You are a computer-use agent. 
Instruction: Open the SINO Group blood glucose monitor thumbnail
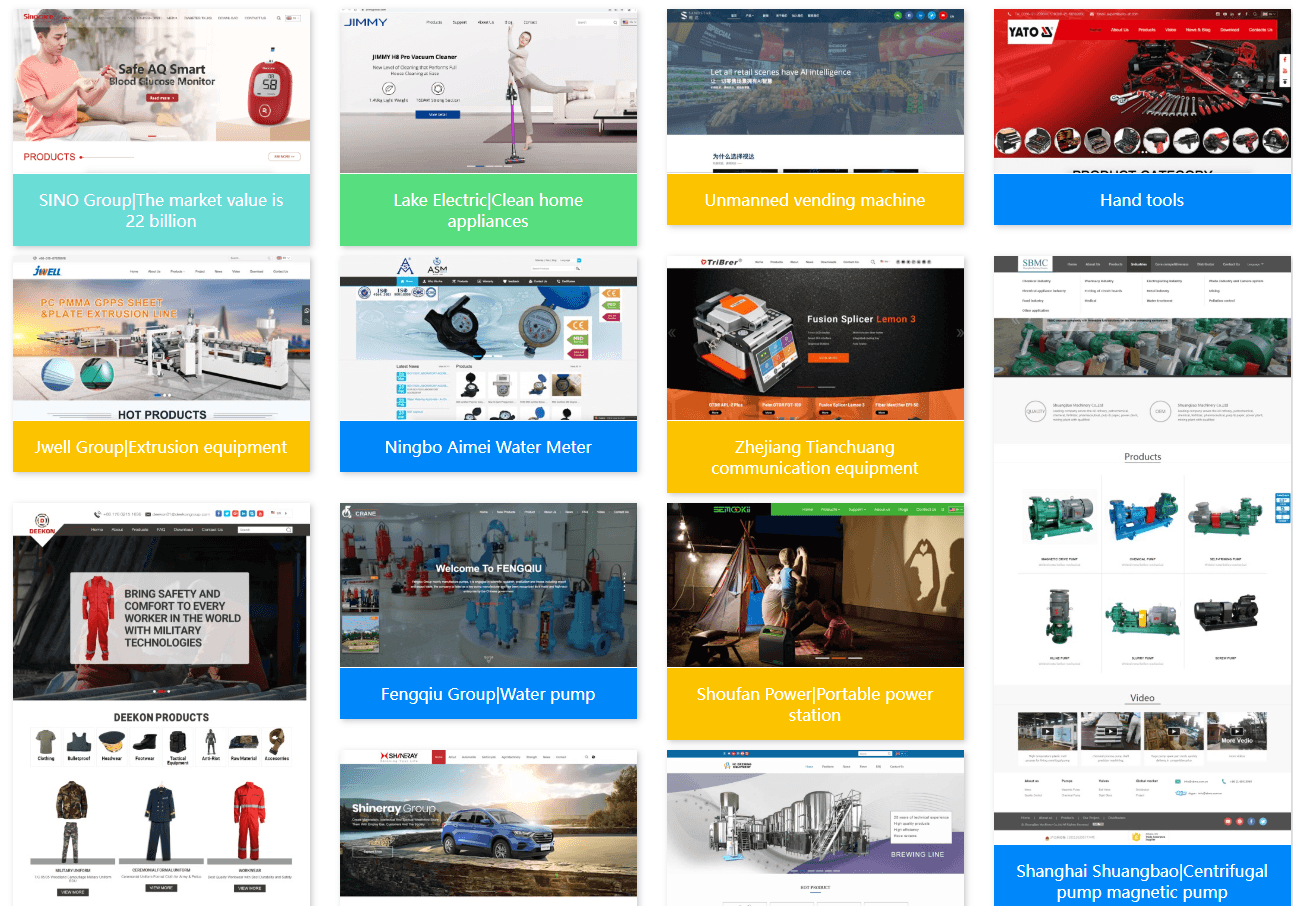tap(161, 92)
